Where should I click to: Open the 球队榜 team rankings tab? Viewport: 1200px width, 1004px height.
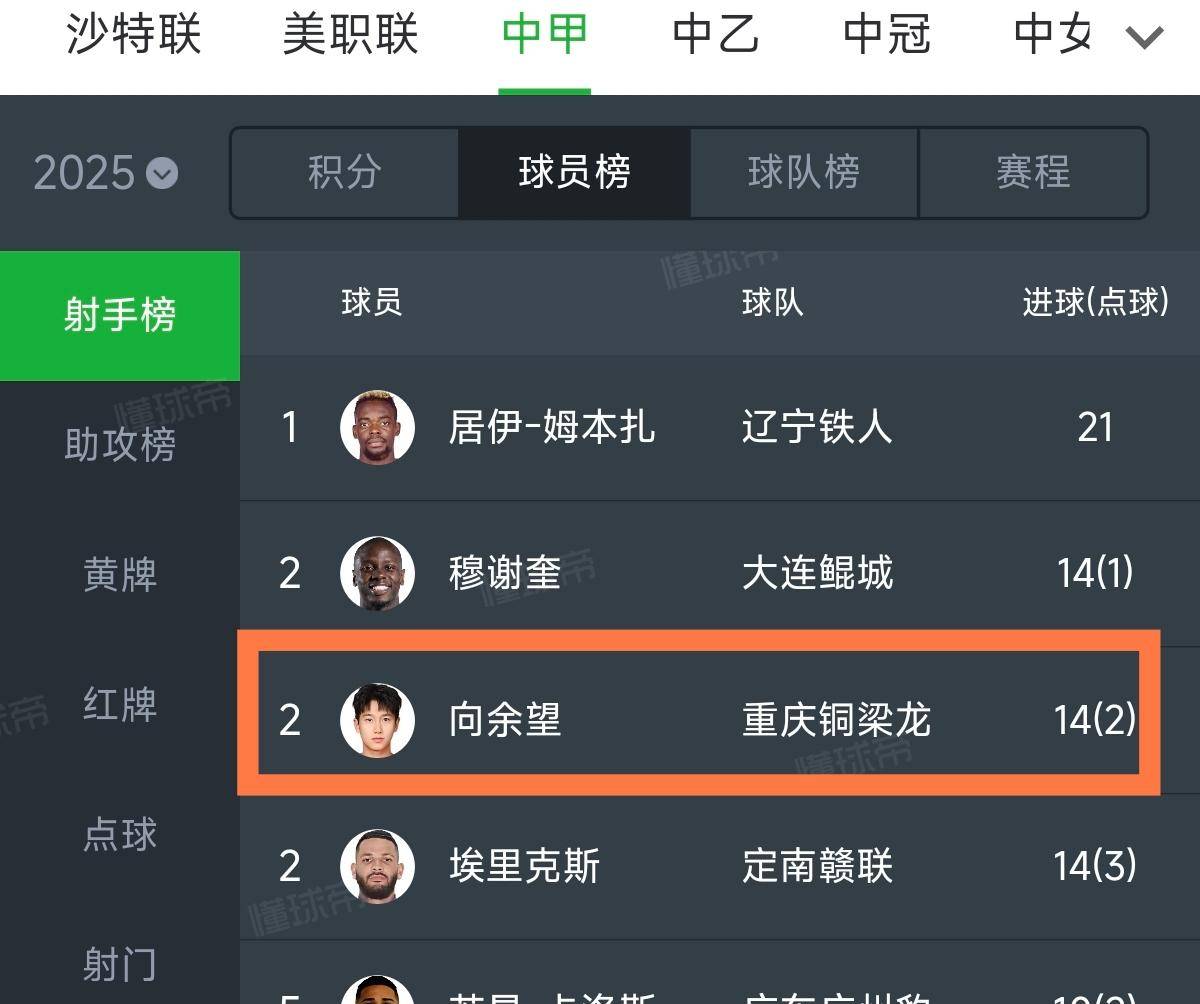point(803,173)
